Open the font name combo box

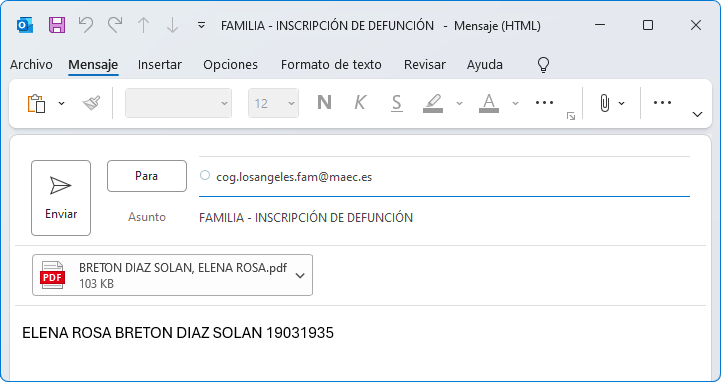(x=178, y=103)
